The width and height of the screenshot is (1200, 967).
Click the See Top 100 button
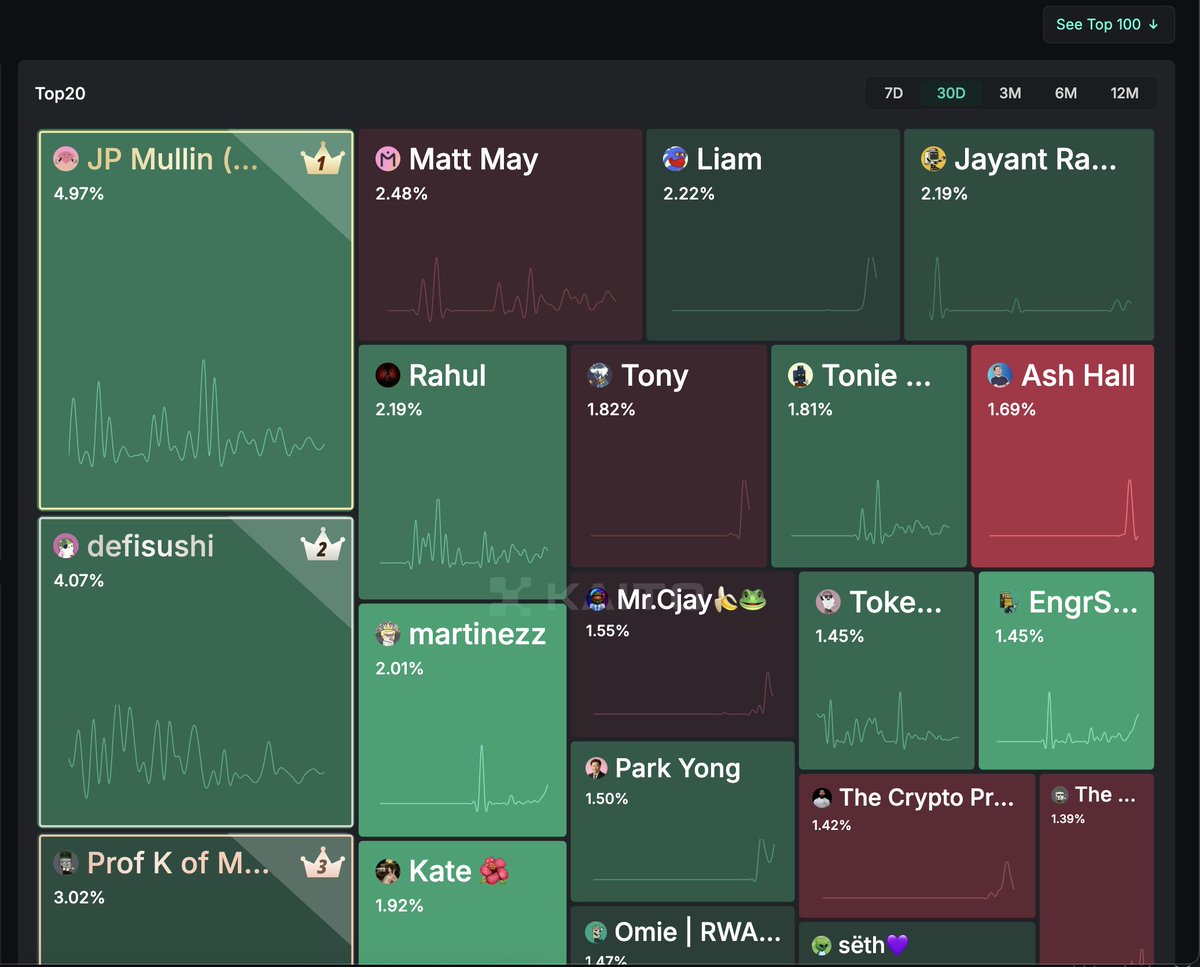point(1108,24)
